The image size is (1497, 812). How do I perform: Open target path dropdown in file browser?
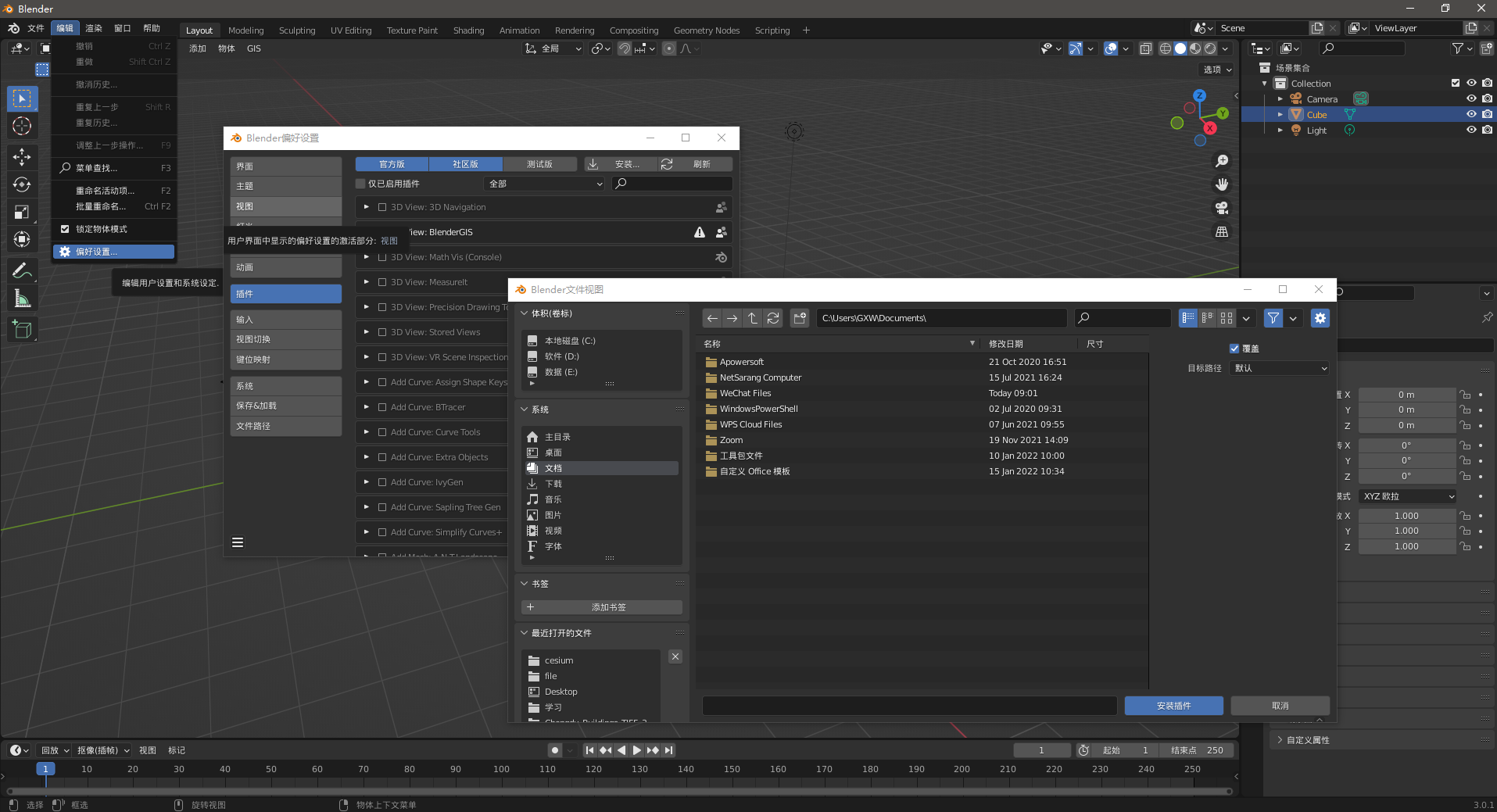[1280, 368]
